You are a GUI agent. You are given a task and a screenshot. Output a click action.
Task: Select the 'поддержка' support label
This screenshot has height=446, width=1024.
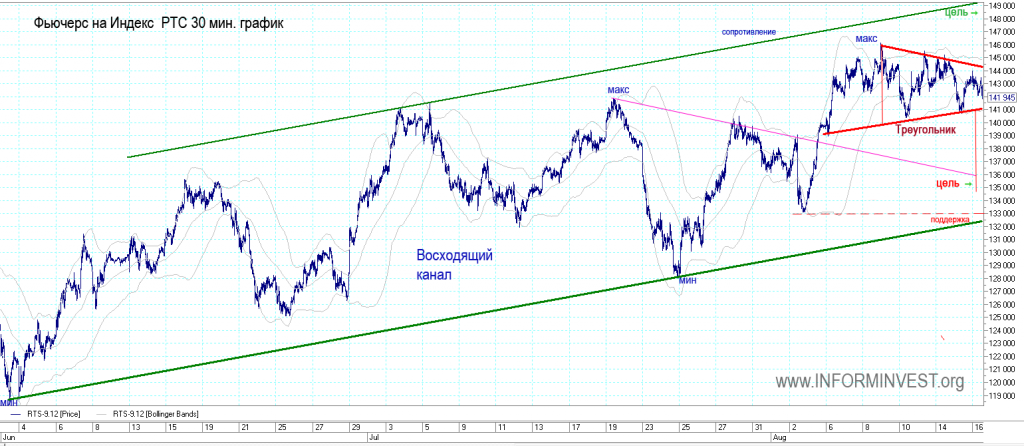pyautogui.click(x=950, y=221)
